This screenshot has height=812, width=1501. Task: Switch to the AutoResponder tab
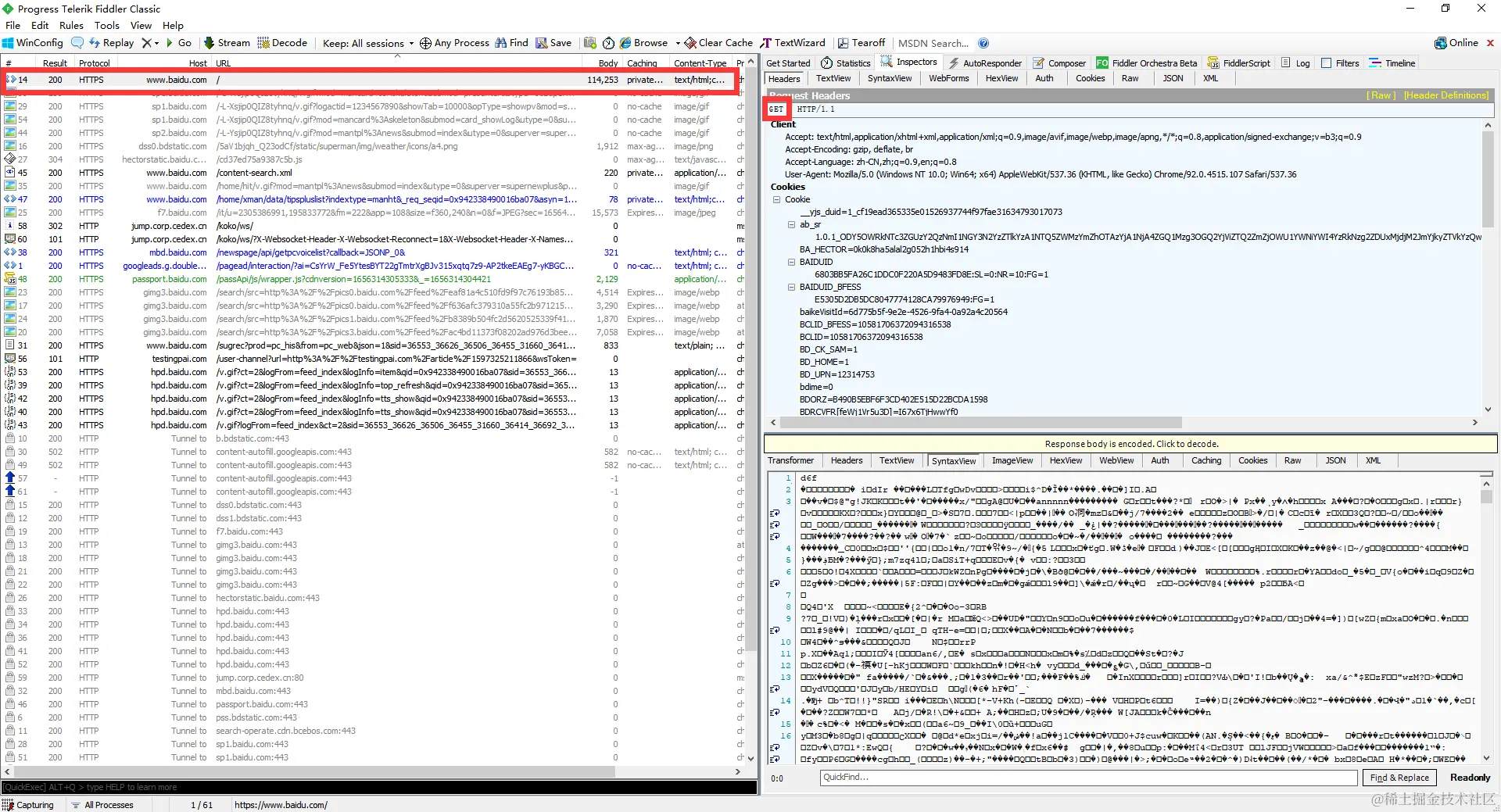[x=985, y=63]
